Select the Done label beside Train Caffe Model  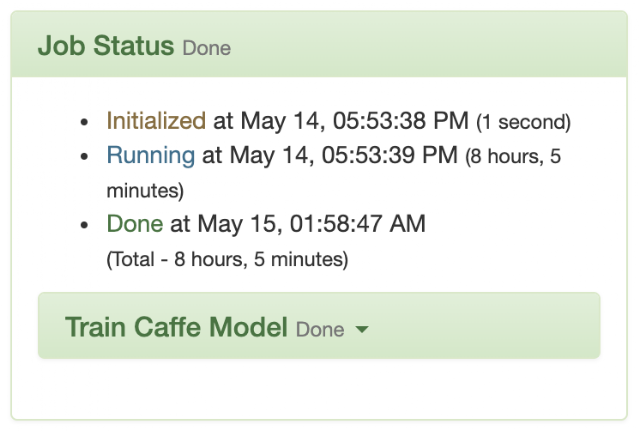click(x=320, y=330)
